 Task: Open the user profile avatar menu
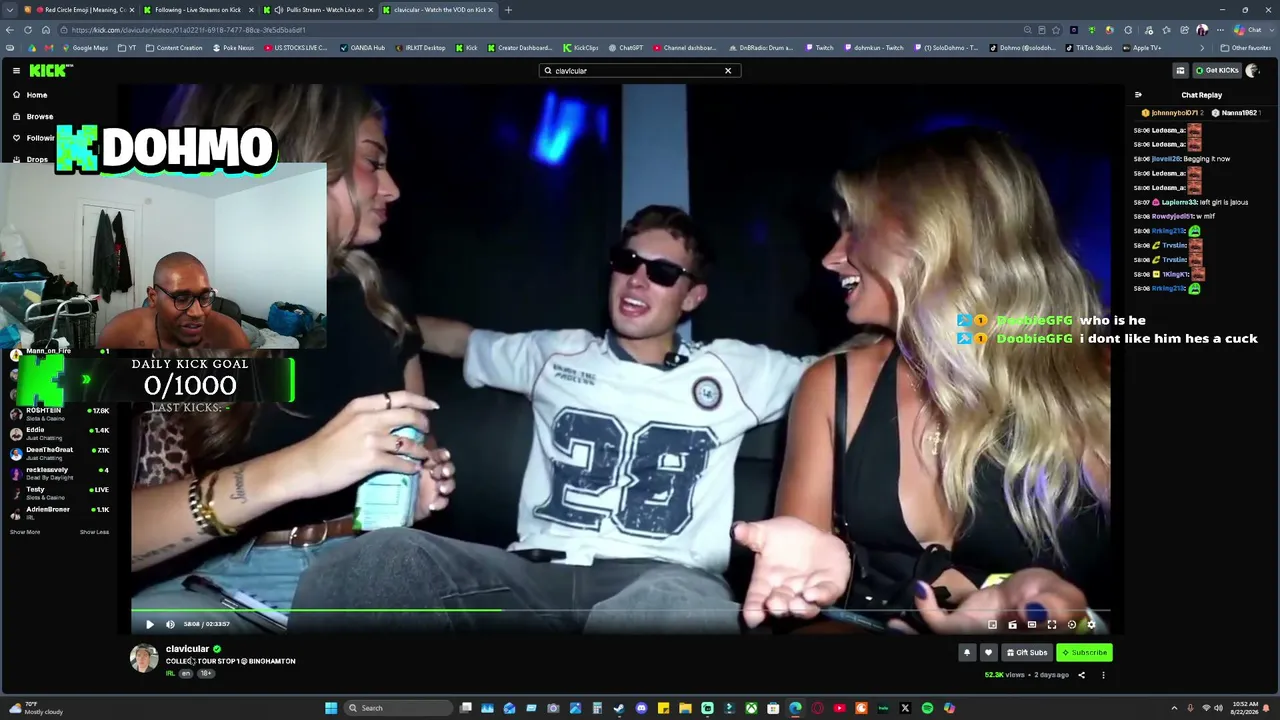pos(1252,70)
